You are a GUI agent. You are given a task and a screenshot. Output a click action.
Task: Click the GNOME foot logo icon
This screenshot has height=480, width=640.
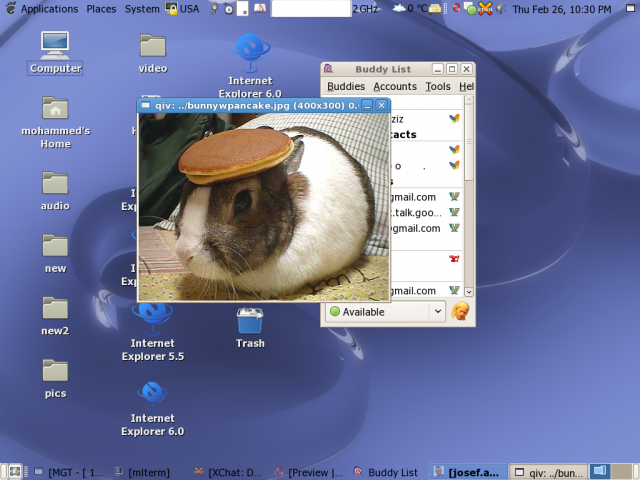pyautogui.click(x=11, y=8)
